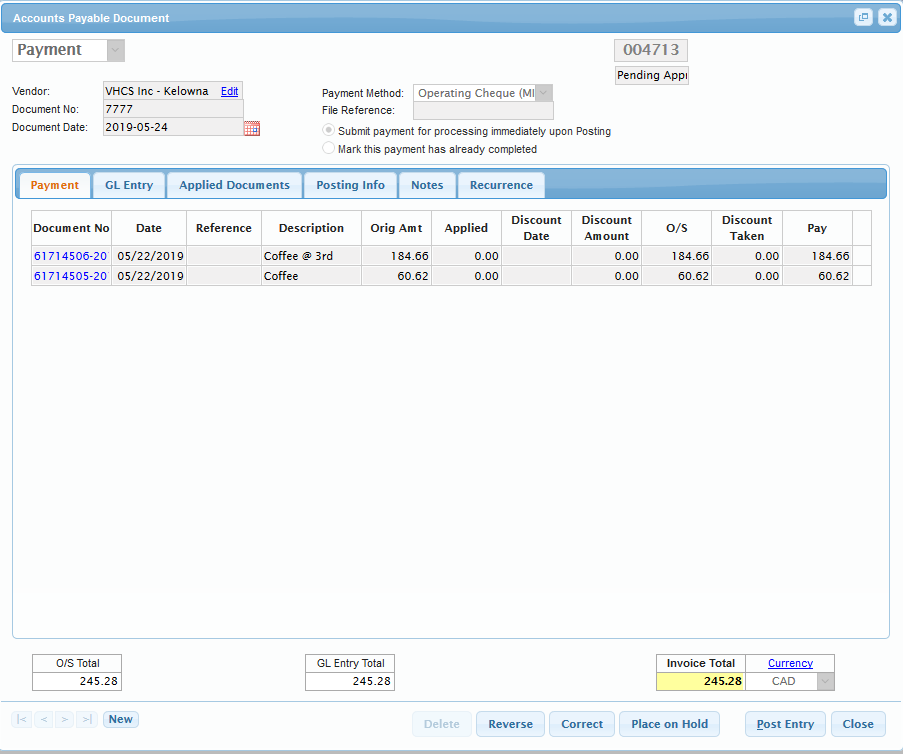This screenshot has width=903, height=754.
Task: Click the yellow Invoice Total field
Action: click(x=700, y=681)
